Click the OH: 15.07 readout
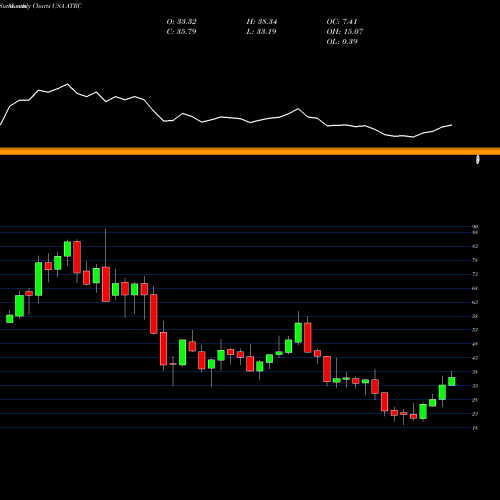 coord(345,32)
